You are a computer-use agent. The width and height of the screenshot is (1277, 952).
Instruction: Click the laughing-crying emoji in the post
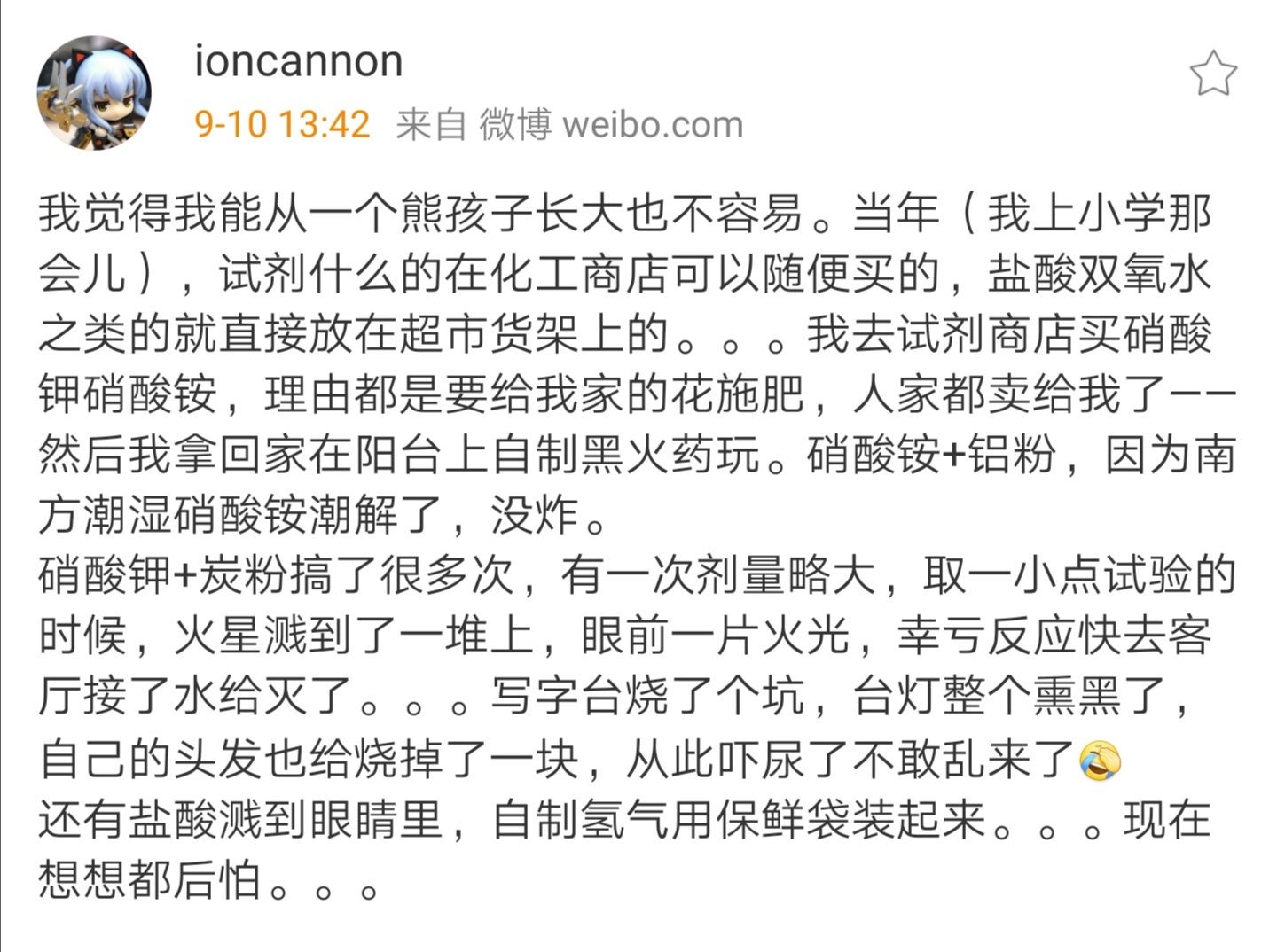[x=1101, y=761]
